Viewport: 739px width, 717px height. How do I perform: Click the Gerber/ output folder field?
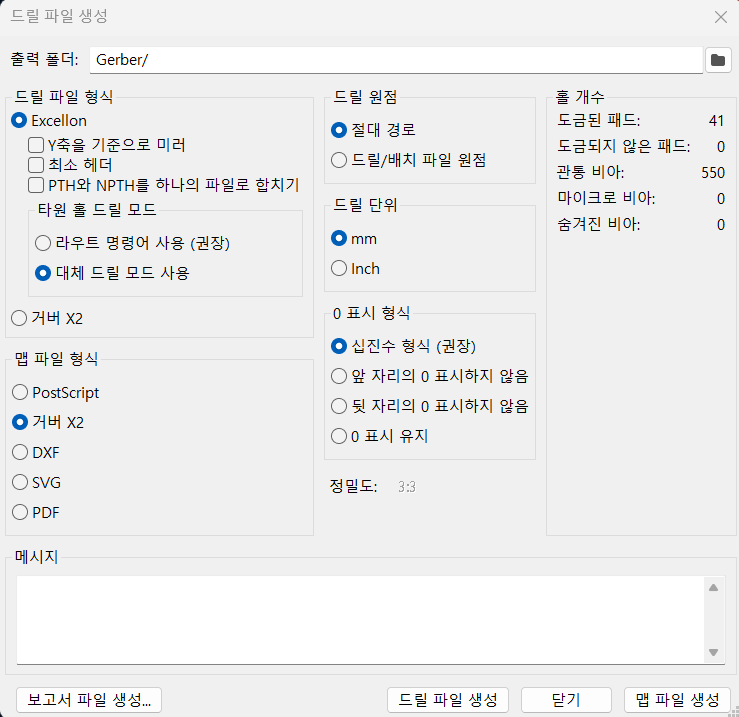tap(396, 60)
